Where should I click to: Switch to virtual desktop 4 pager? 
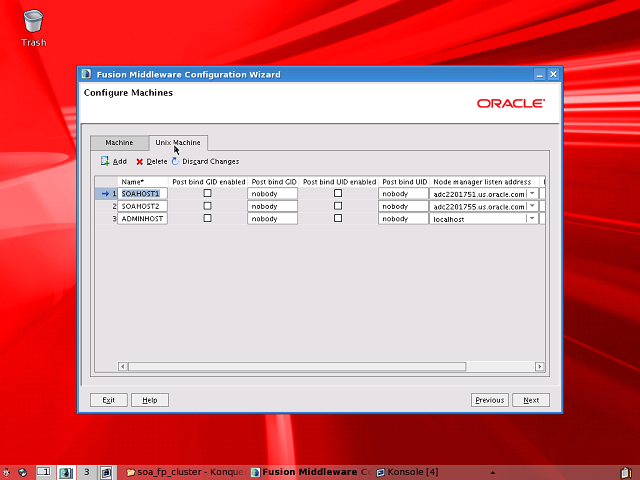(x=106, y=472)
